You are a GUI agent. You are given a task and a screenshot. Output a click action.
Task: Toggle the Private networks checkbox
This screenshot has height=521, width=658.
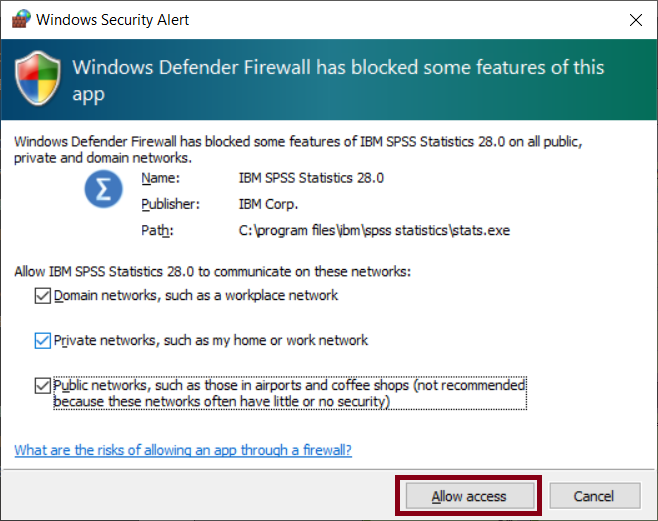(42, 340)
